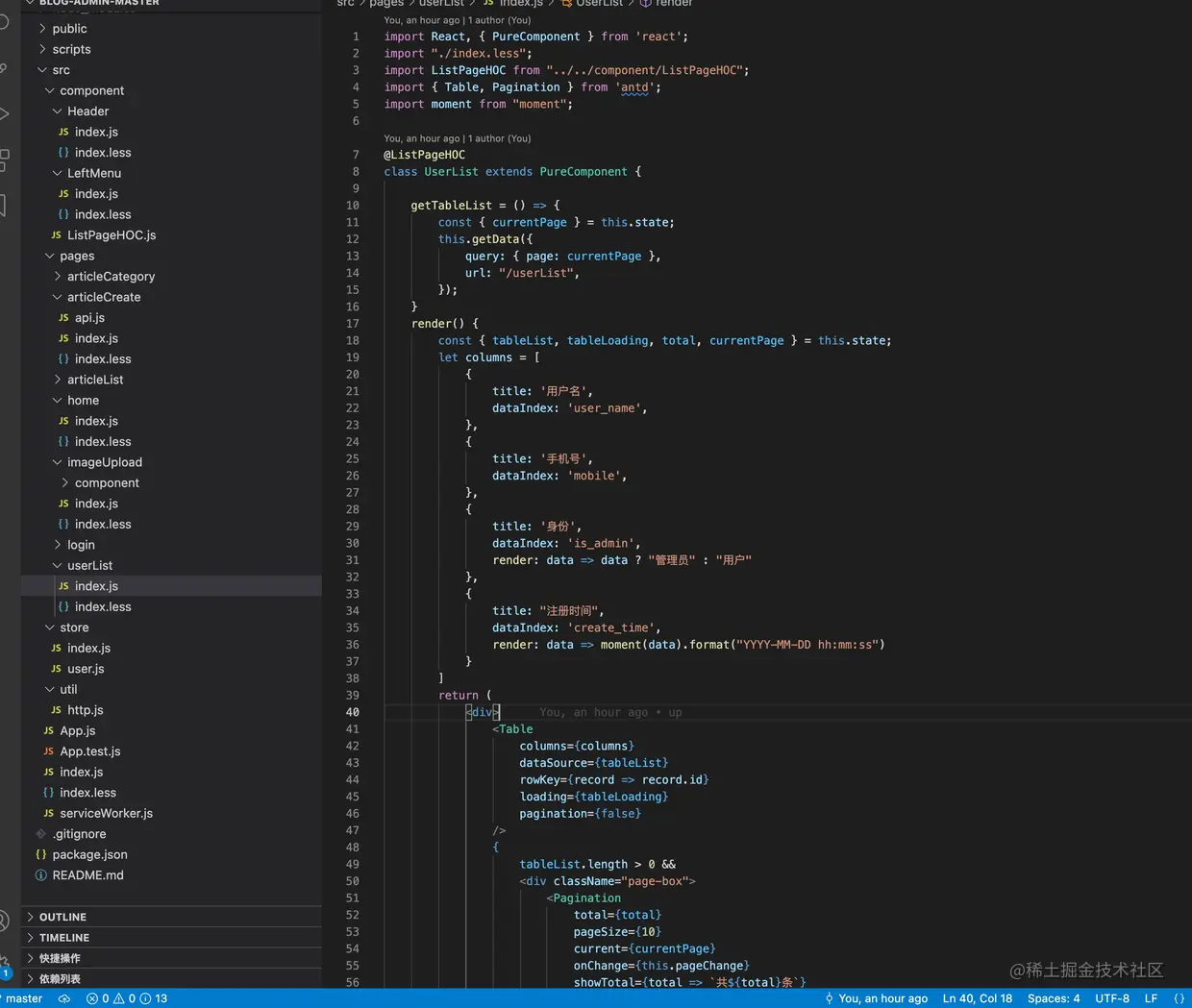The width and height of the screenshot is (1192, 1008).
Task: Click the less icon of index.less under articleCreate
Action: pos(63,359)
